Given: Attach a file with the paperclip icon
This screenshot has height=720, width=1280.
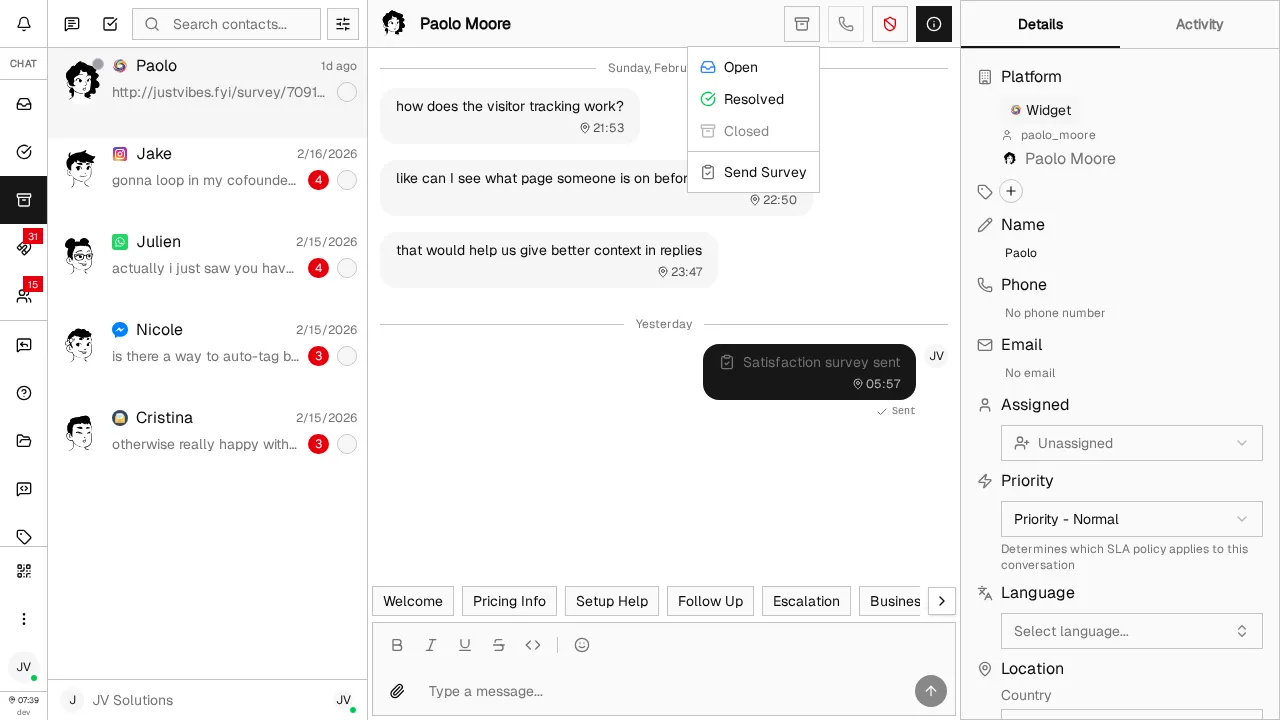Looking at the screenshot, I should (397, 691).
